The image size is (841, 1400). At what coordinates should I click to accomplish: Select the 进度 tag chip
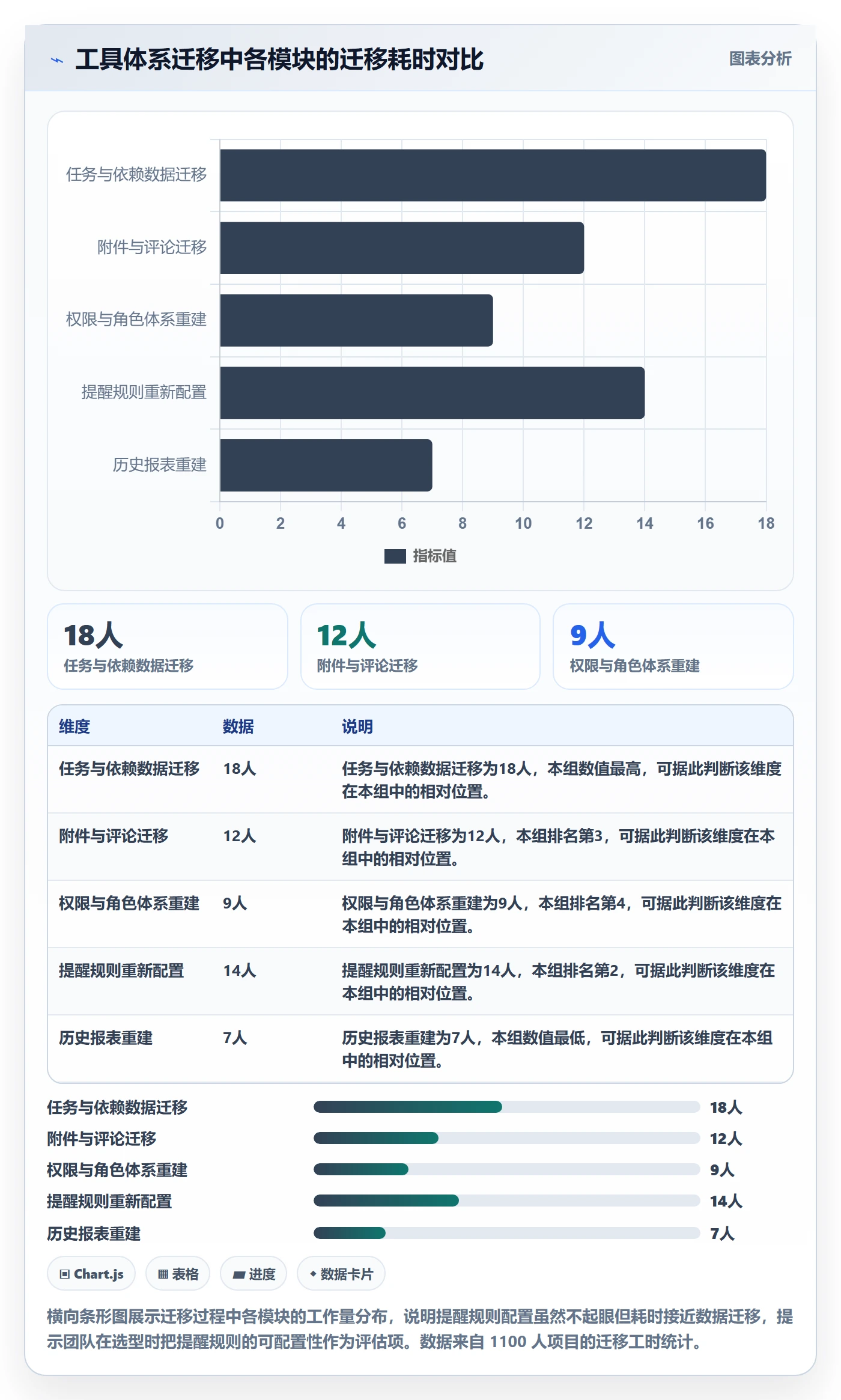[254, 1274]
